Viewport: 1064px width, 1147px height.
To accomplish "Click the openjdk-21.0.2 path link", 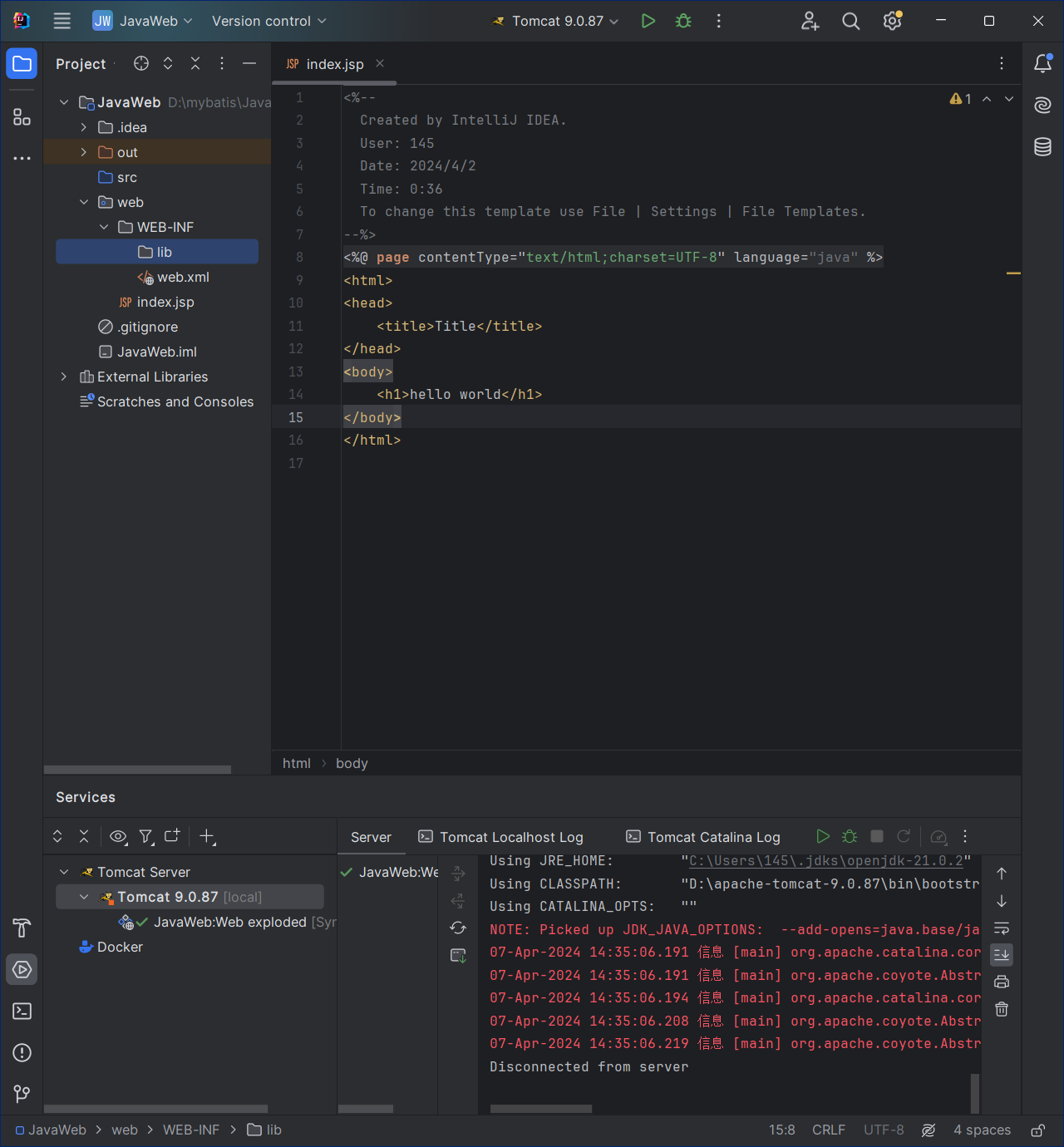I will (x=825, y=861).
